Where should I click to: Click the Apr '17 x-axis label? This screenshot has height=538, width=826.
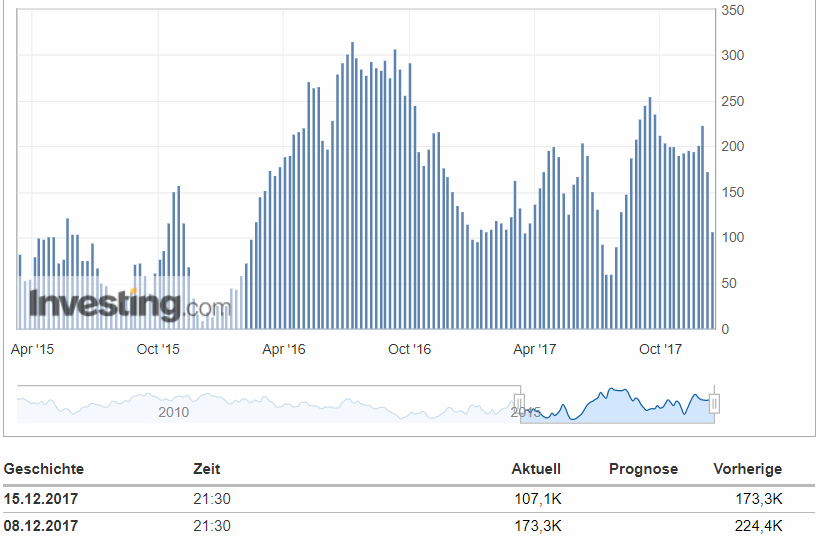coord(535,349)
